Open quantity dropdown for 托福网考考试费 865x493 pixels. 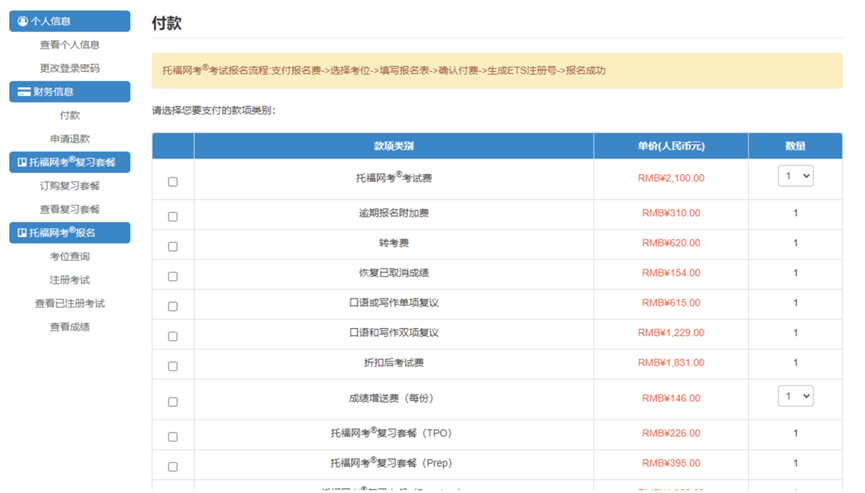(x=795, y=176)
